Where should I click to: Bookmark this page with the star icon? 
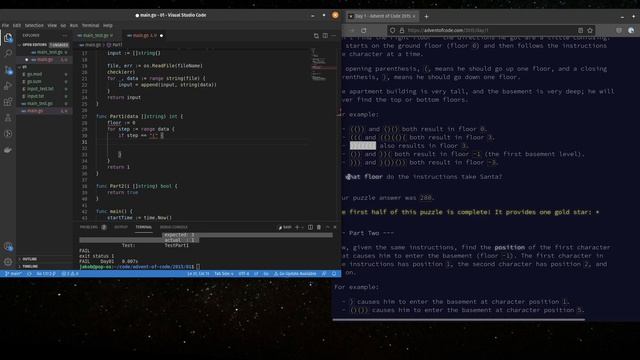pos(590,30)
